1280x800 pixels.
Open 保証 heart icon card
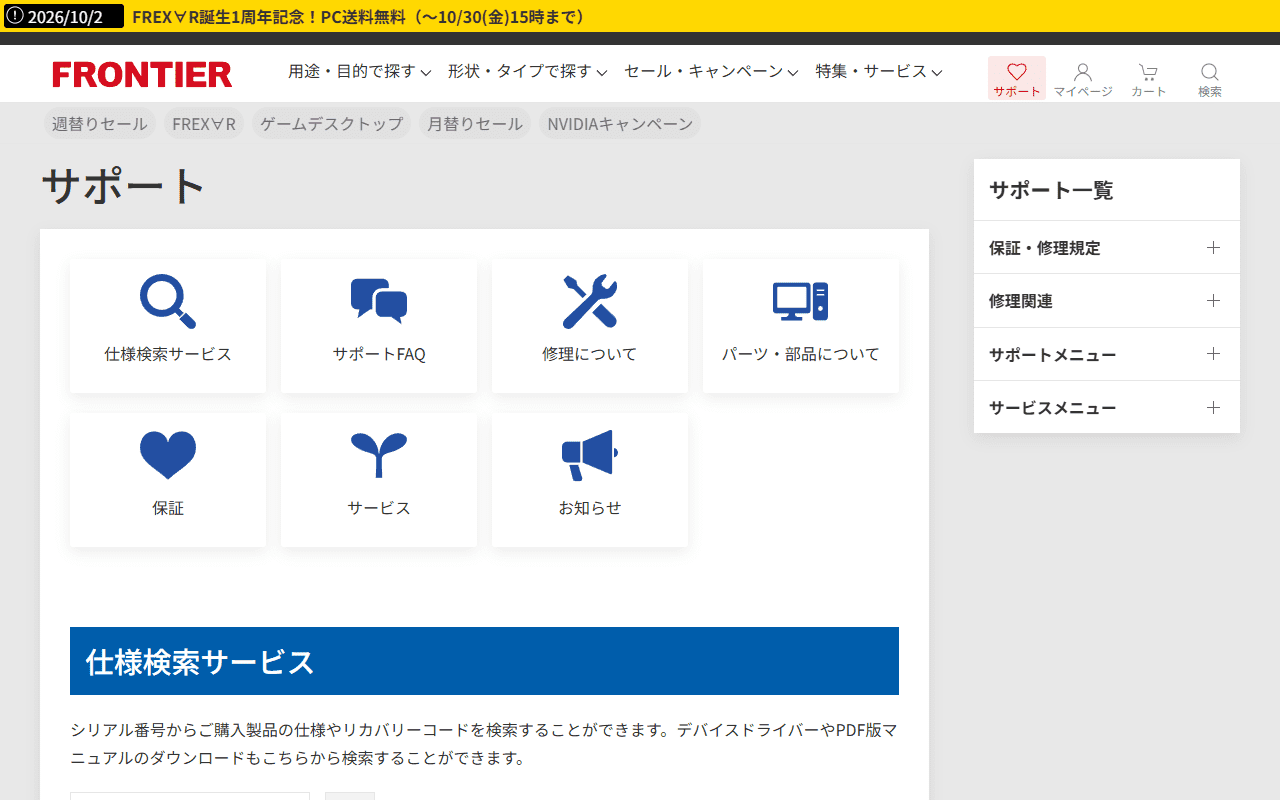point(168,480)
